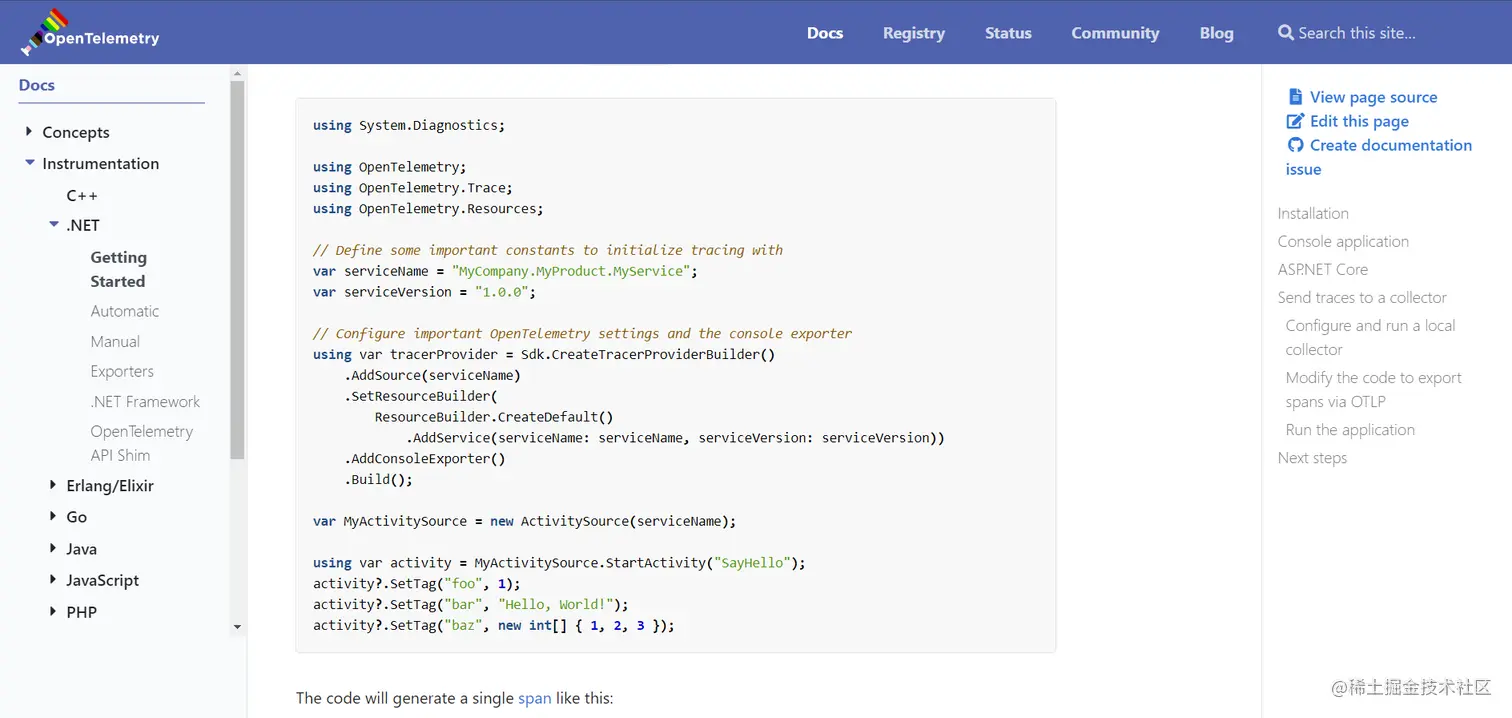Expand the Erlang/Elixir tree node
The width and height of the screenshot is (1512, 718).
(x=53, y=485)
